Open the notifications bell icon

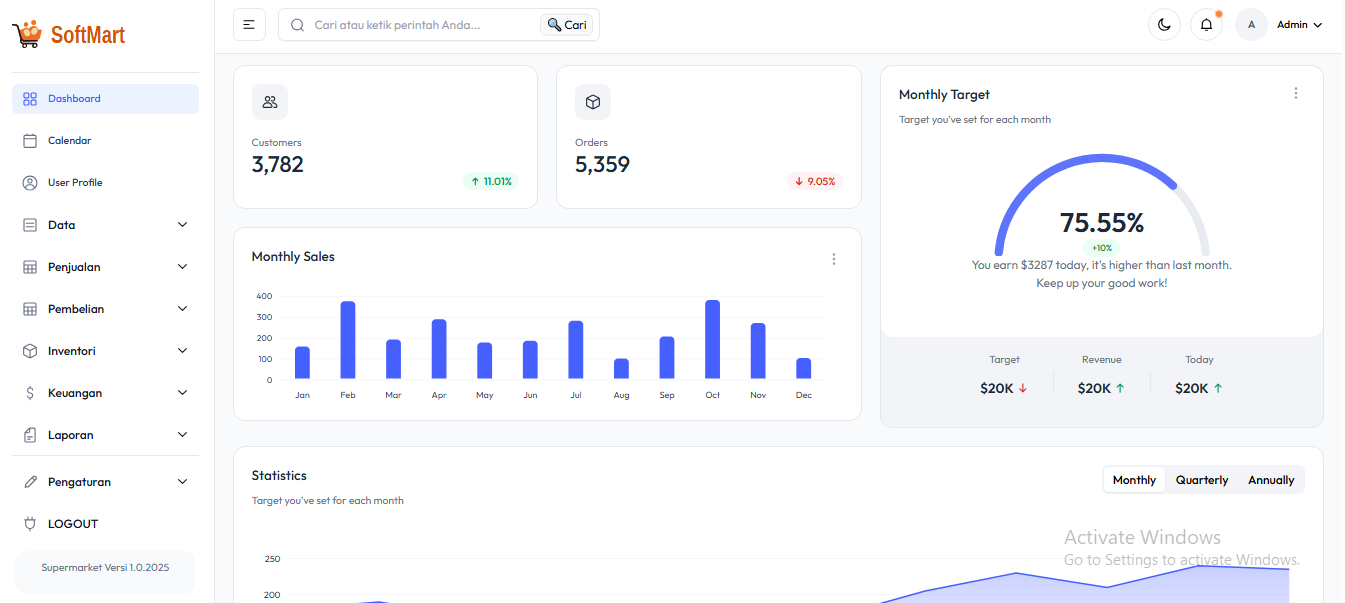click(x=1206, y=24)
